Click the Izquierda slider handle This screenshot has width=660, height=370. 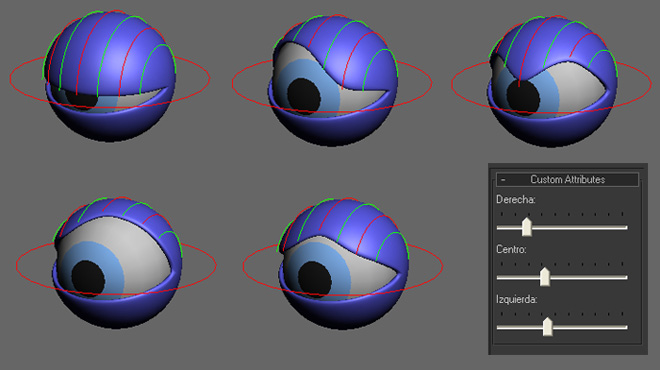point(547,327)
